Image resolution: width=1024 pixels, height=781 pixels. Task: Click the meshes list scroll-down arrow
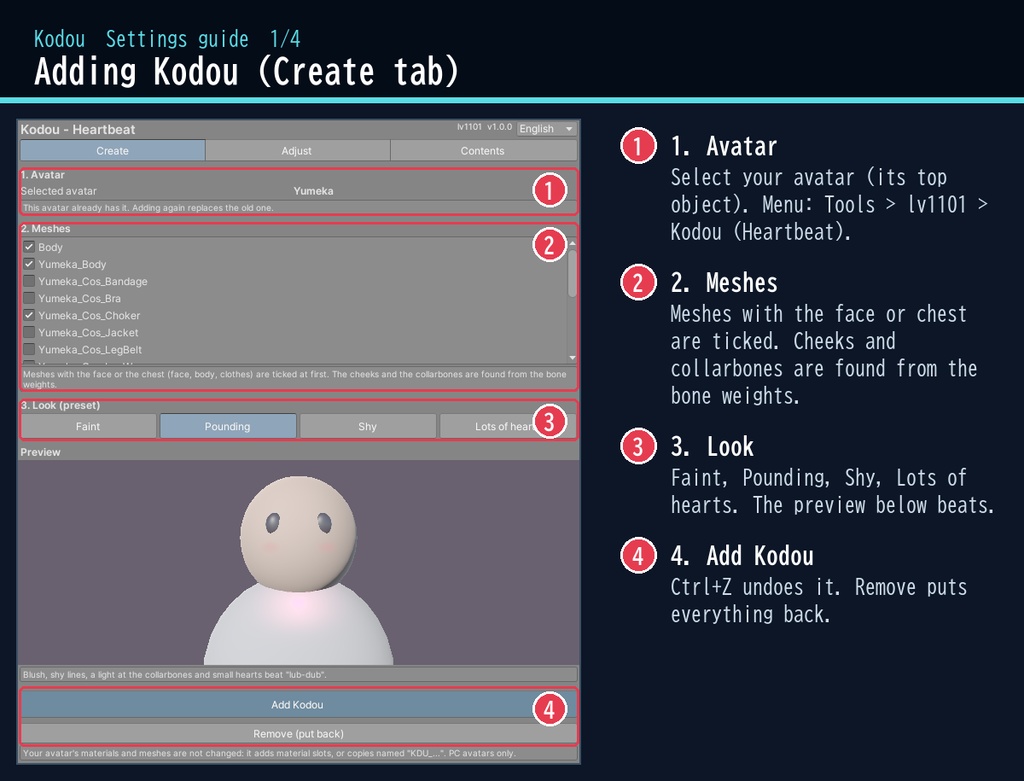[572, 358]
